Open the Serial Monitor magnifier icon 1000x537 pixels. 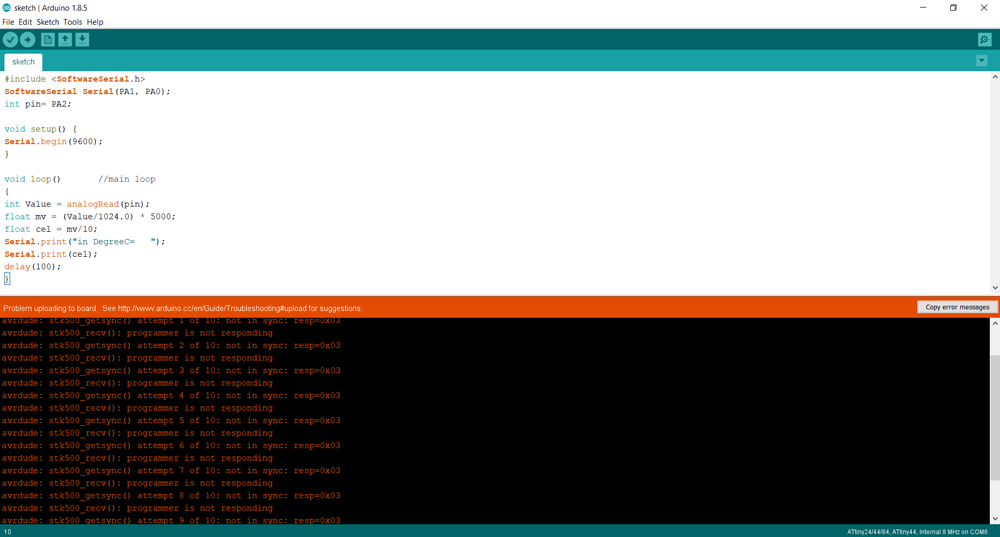tap(984, 40)
